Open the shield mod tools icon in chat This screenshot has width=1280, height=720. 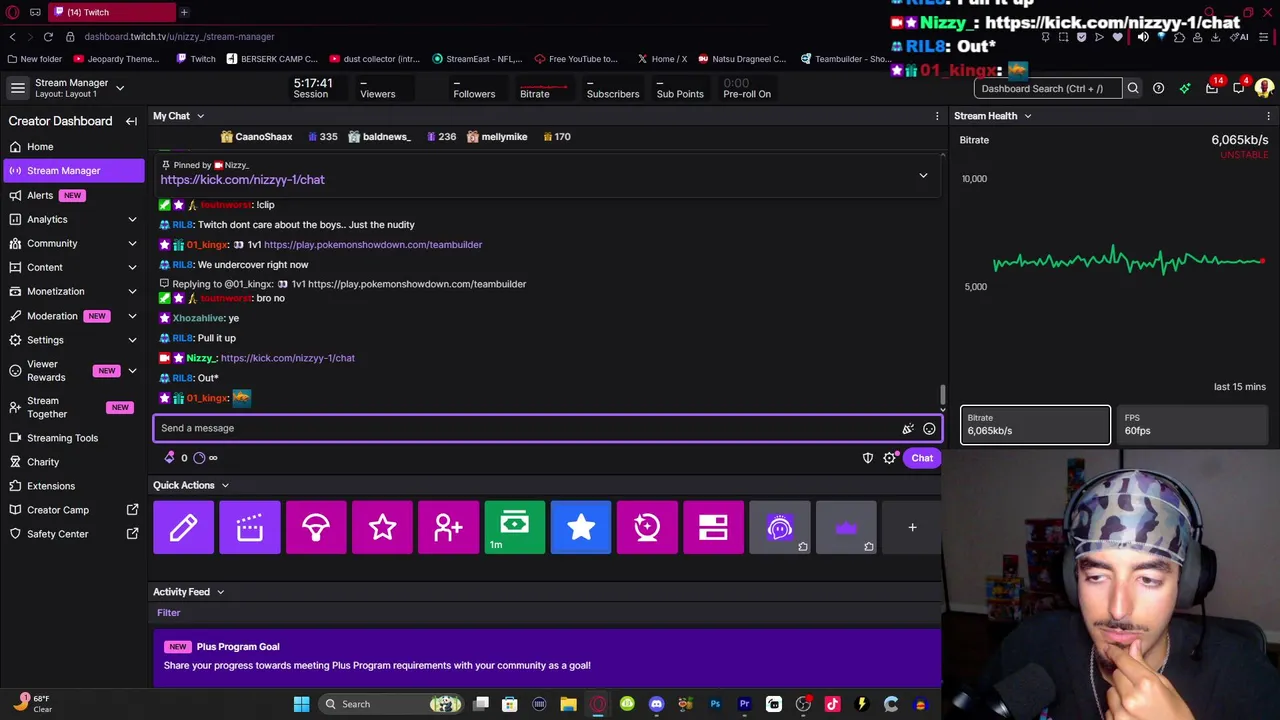(x=868, y=458)
